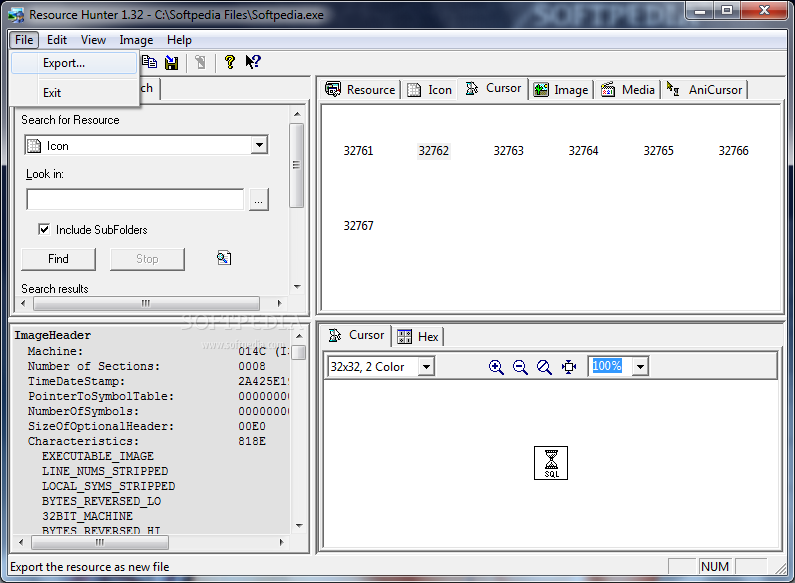The image size is (795, 583).
Task: Click the Look in path field
Action: click(135, 199)
